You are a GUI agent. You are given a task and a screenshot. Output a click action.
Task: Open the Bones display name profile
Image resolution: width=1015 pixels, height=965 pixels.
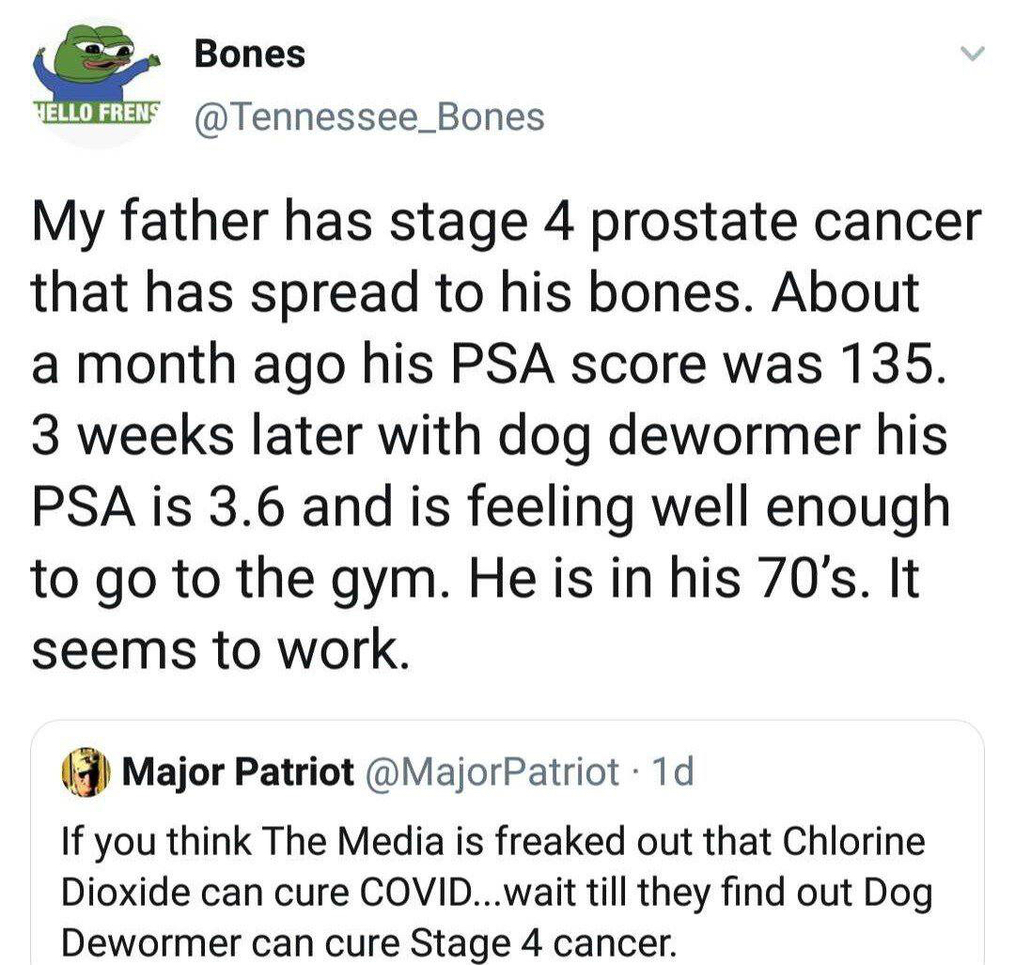pyautogui.click(x=250, y=54)
